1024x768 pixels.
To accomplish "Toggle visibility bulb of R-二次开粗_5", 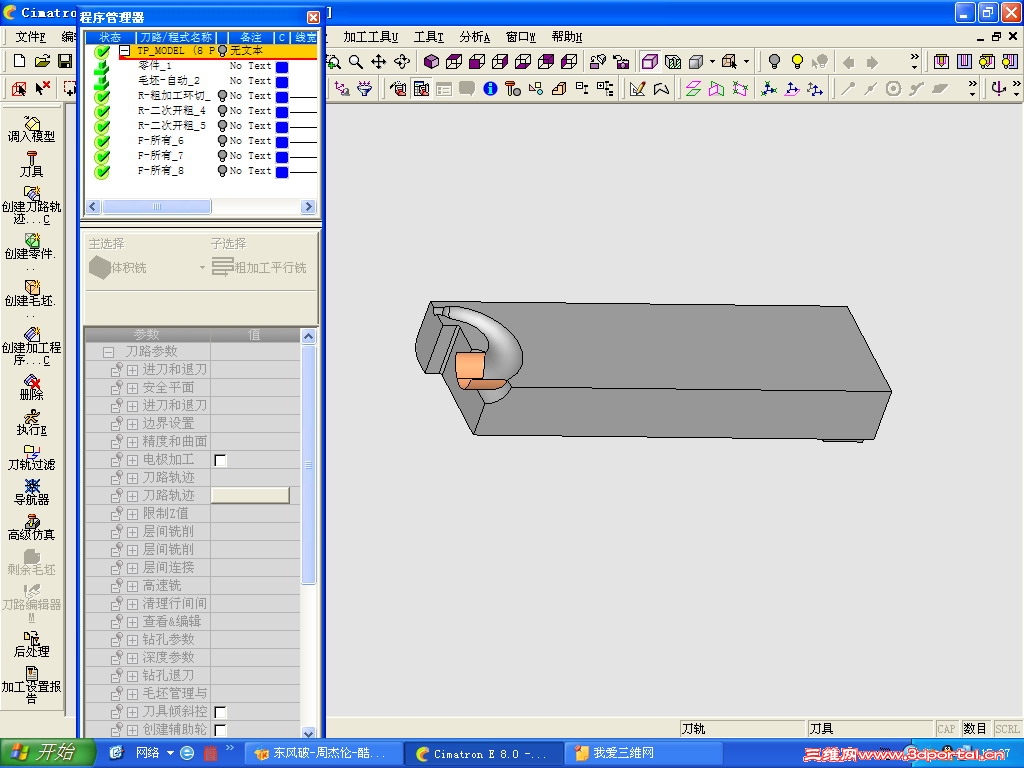I will coord(222,126).
